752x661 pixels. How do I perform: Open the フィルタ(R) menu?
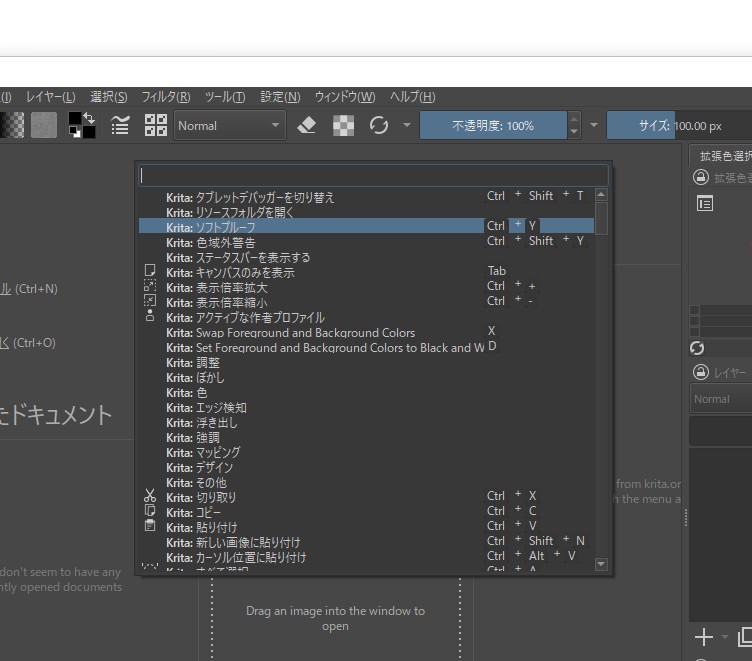point(166,97)
